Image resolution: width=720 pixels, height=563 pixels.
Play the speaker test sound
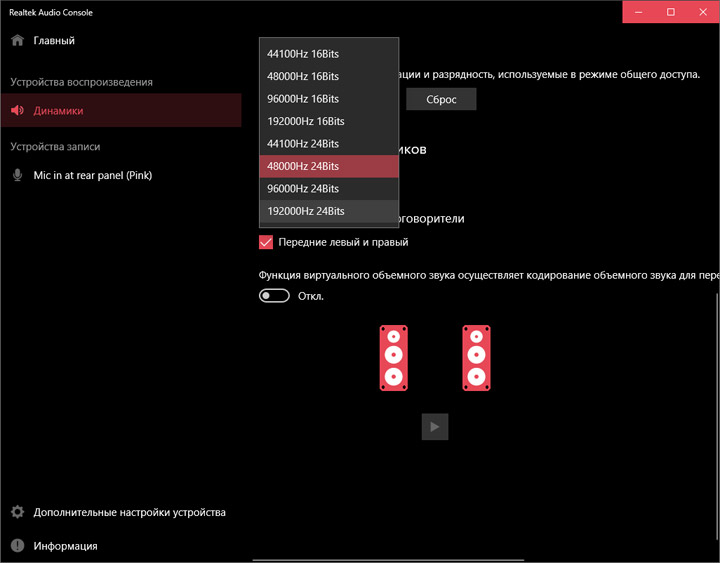(x=435, y=427)
